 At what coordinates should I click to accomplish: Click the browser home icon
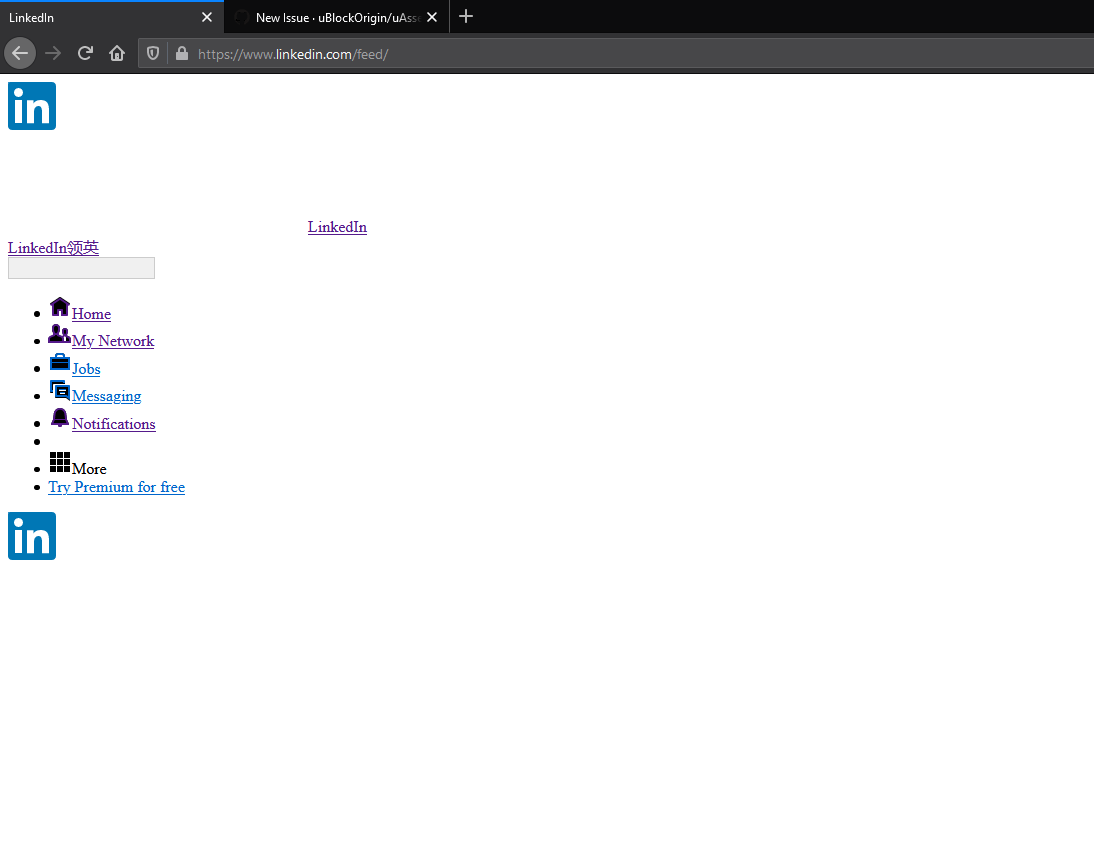[117, 53]
